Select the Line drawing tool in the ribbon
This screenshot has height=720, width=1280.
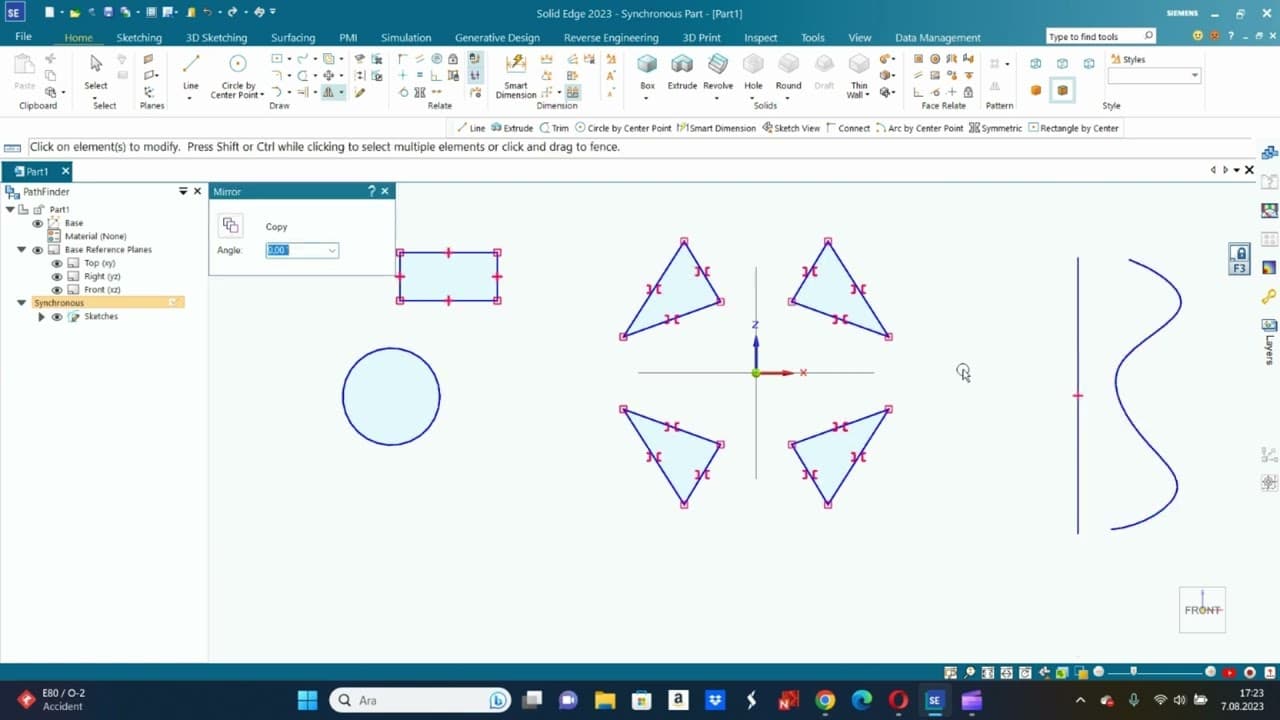[190, 73]
